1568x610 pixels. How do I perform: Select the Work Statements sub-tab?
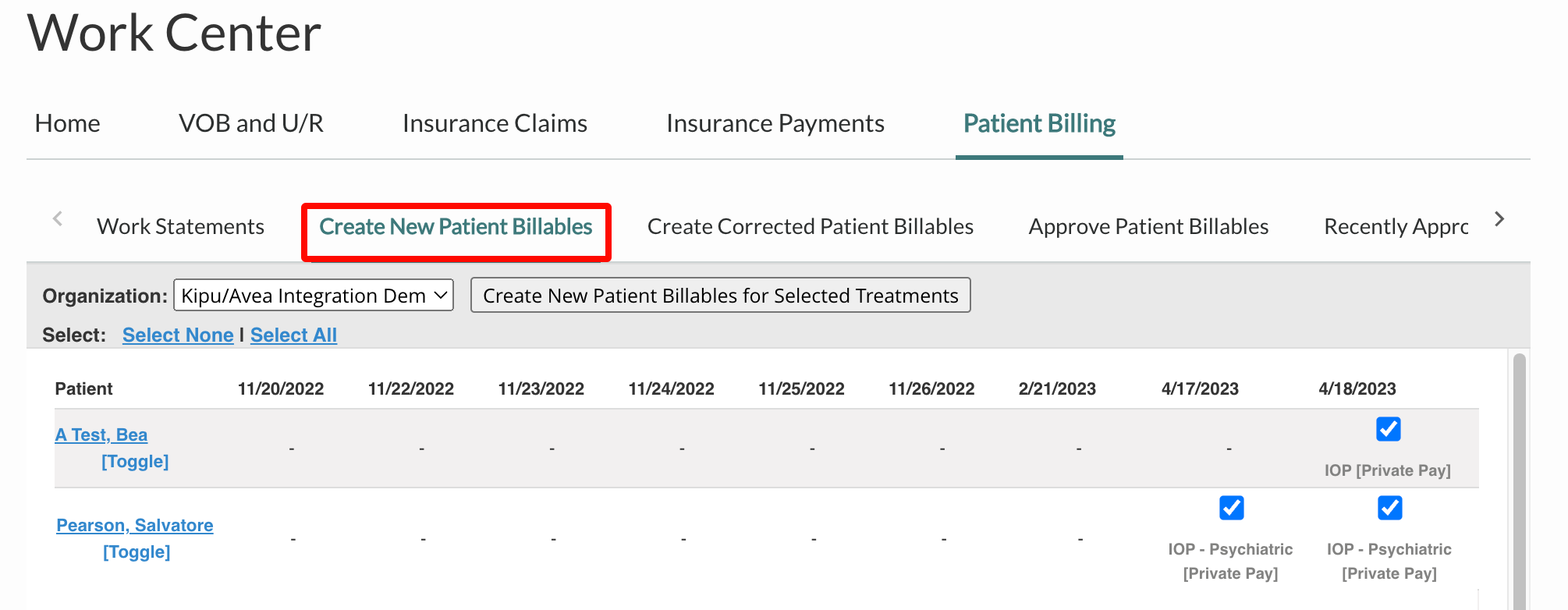180,226
